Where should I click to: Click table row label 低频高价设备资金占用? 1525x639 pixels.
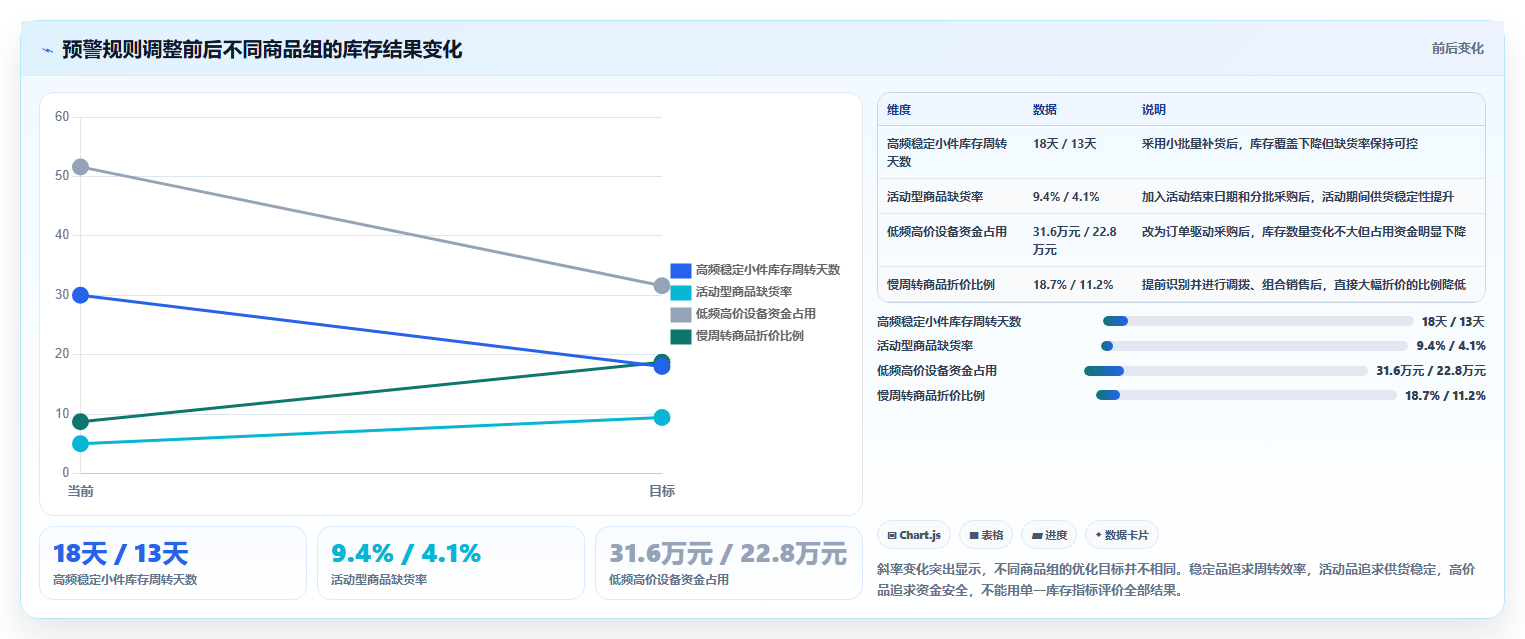(x=947, y=232)
